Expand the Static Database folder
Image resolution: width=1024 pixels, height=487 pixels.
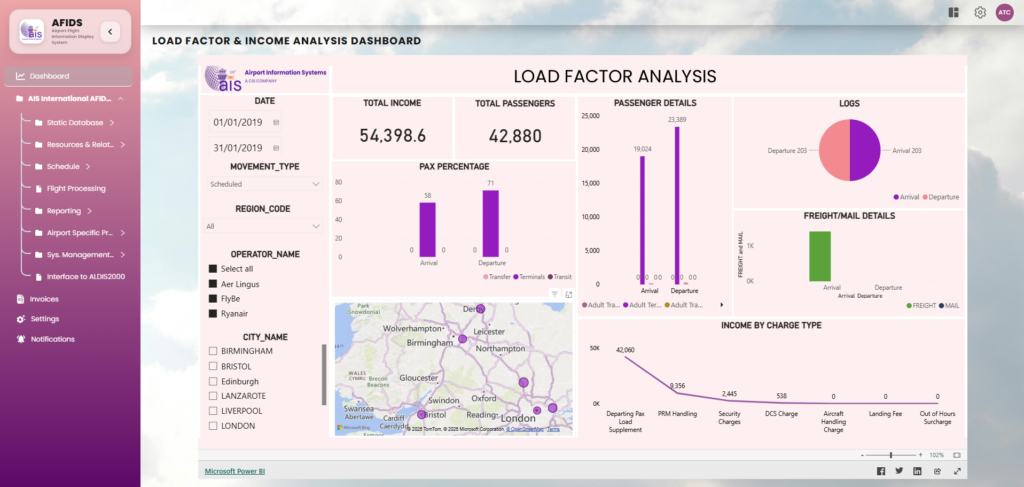pyautogui.click(x=75, y=123)
